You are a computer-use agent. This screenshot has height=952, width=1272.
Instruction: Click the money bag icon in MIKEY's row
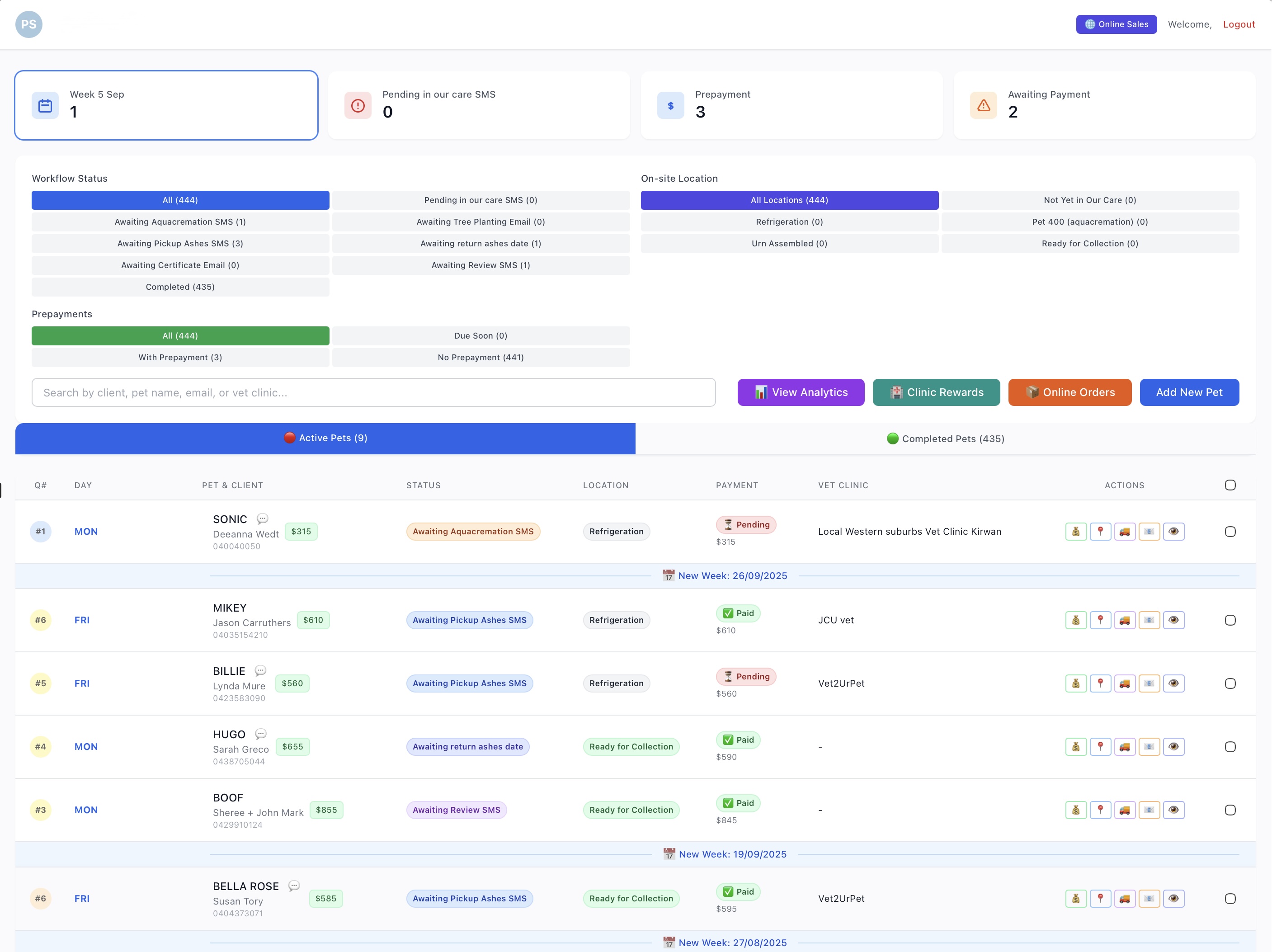tap(1076, 620)
